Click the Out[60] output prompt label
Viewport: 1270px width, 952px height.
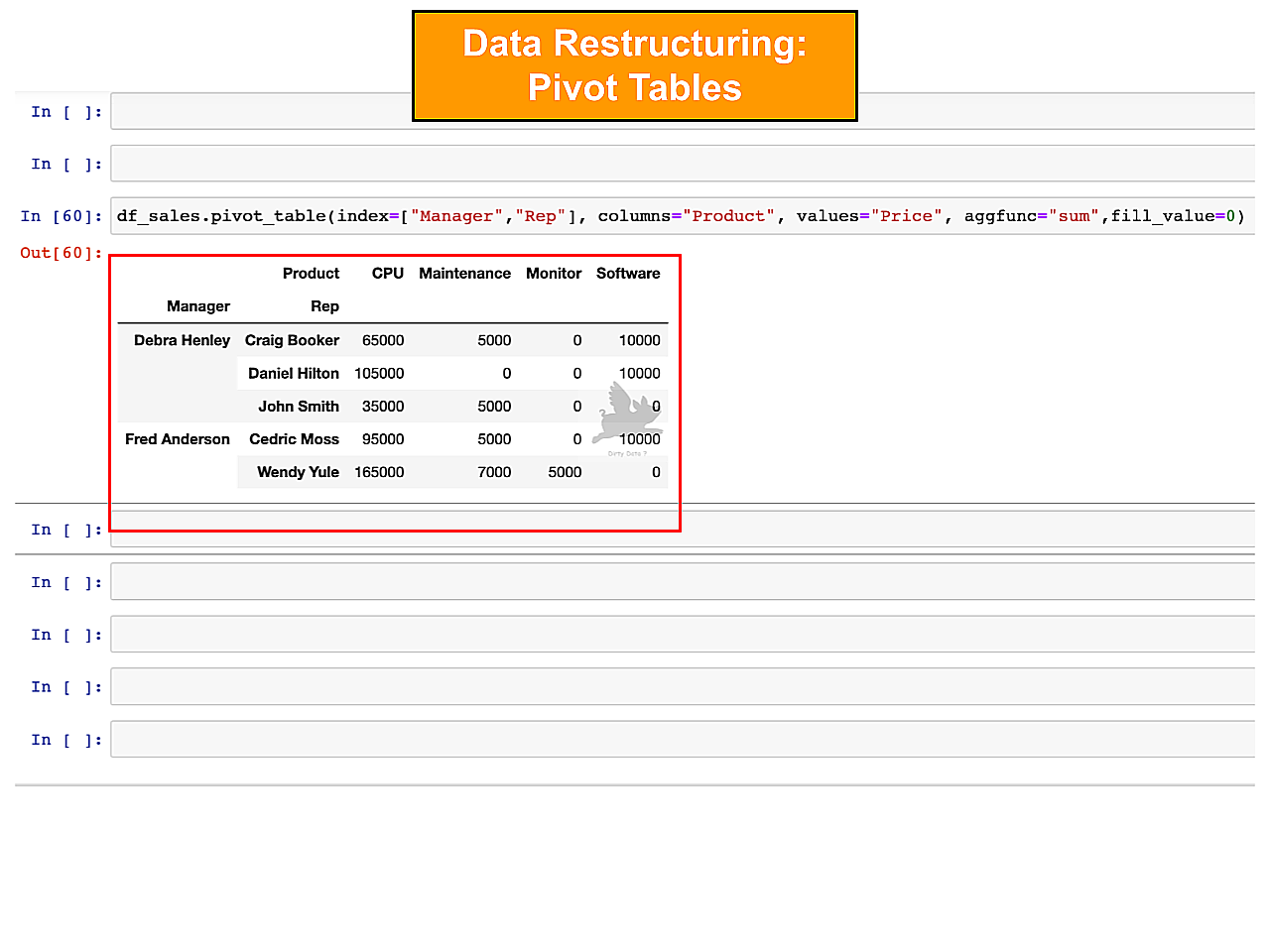[62, 253]
